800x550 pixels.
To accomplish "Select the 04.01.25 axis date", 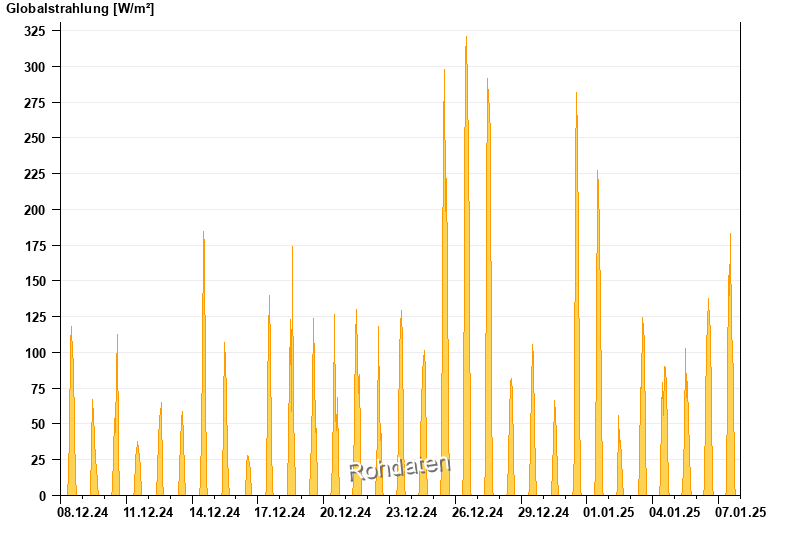I will 674,512.
